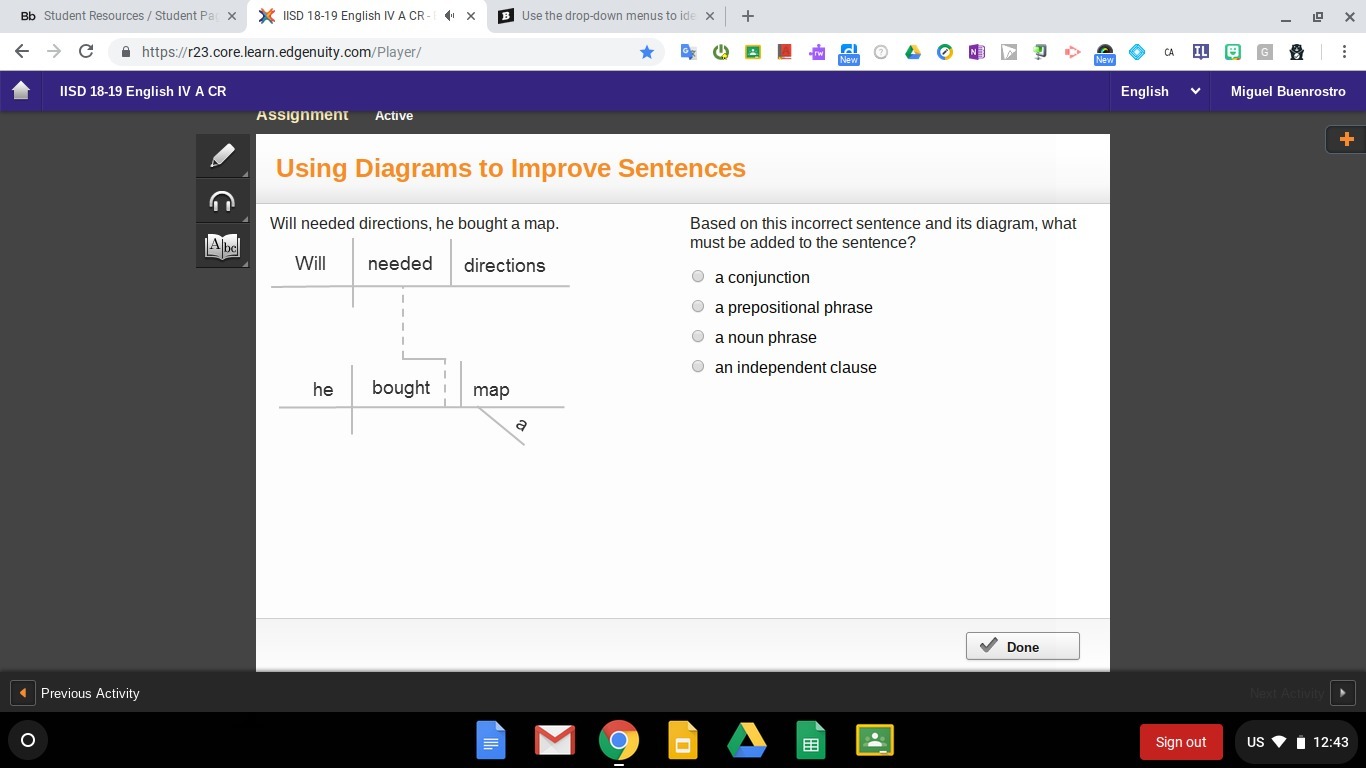Open Google Drive from the shelf

[747, 741]
